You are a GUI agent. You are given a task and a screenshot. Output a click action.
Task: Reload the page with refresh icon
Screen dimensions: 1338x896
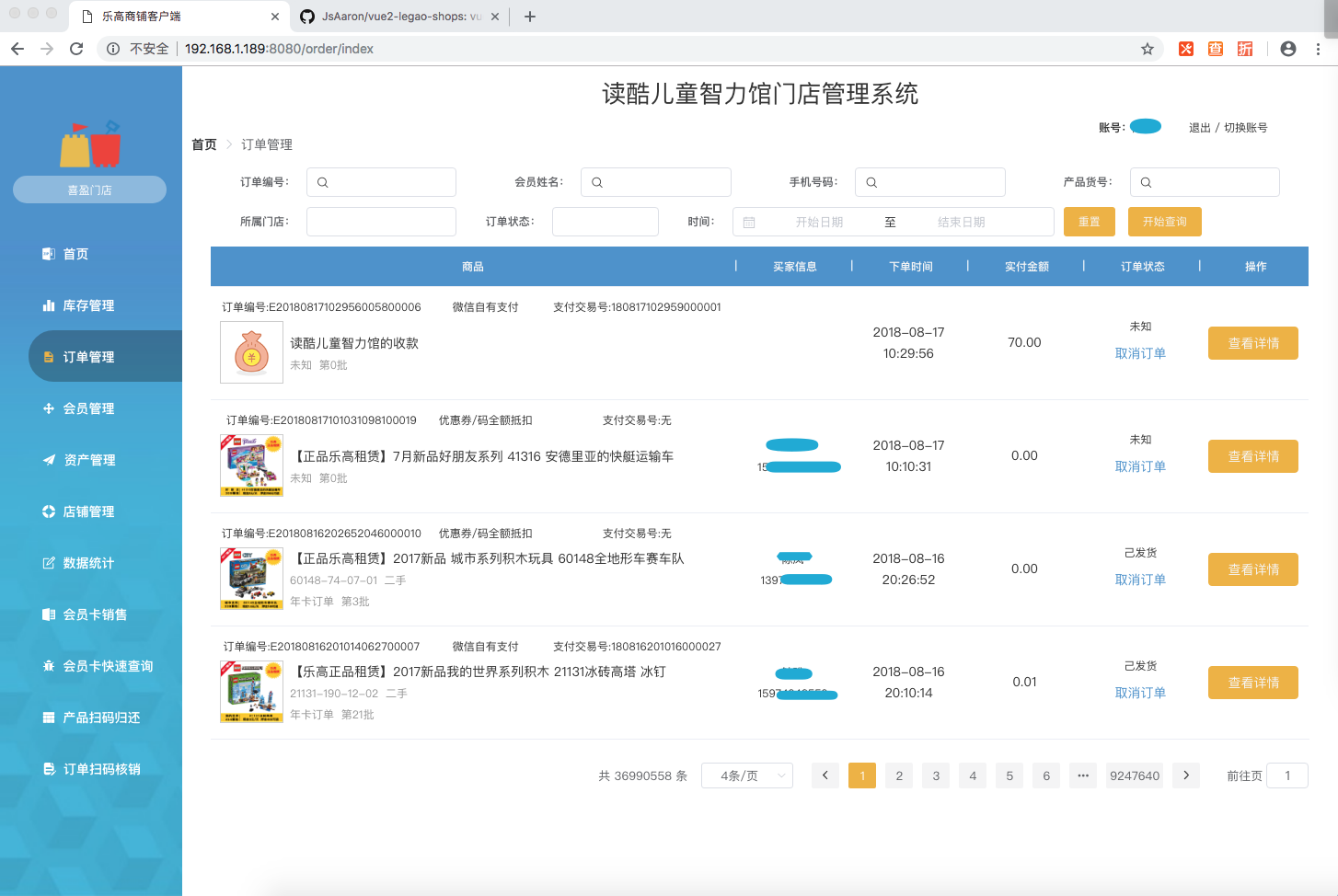coord(76,49)
